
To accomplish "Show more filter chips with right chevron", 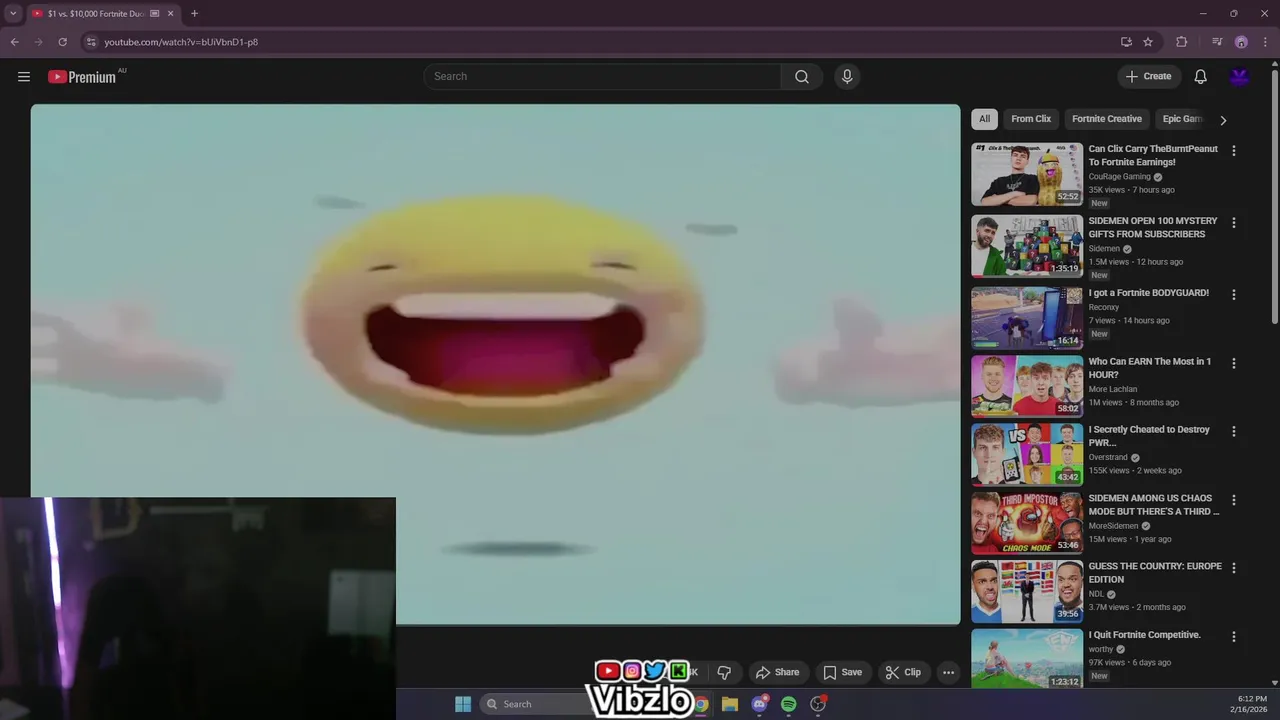I will coord(1222,120).
